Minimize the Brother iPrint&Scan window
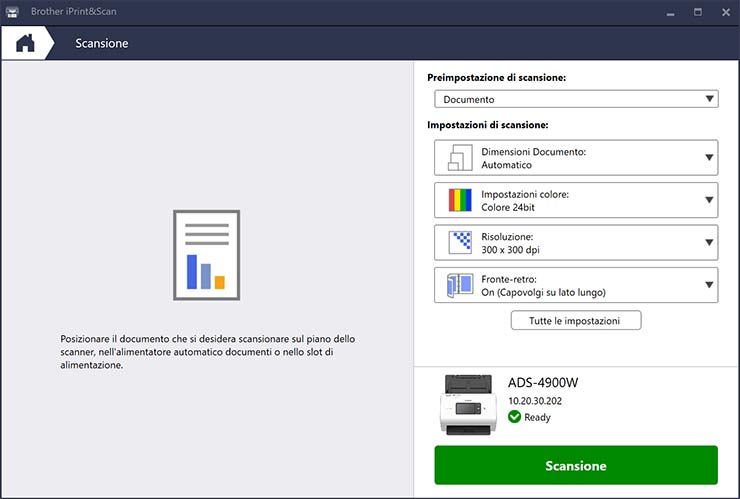 [x=668, y=12]
